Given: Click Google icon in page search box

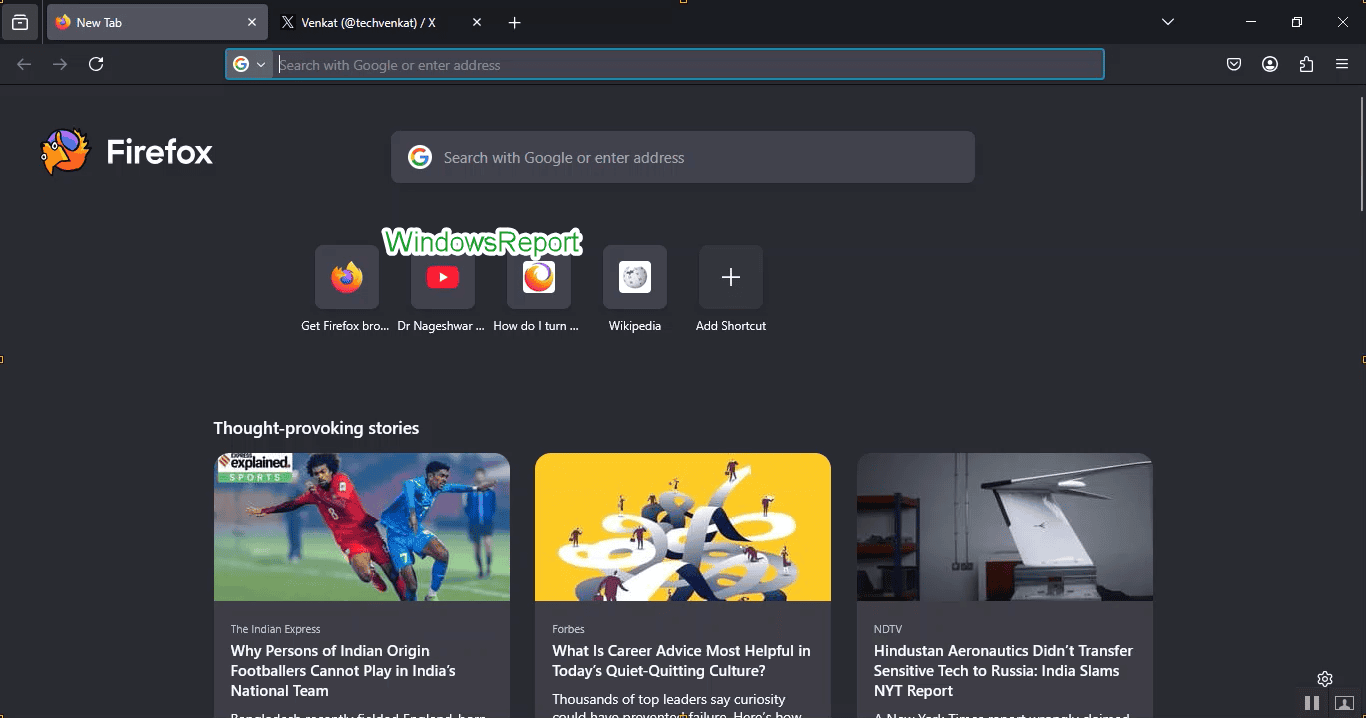Looking at the screenshot, I should 420,157.
